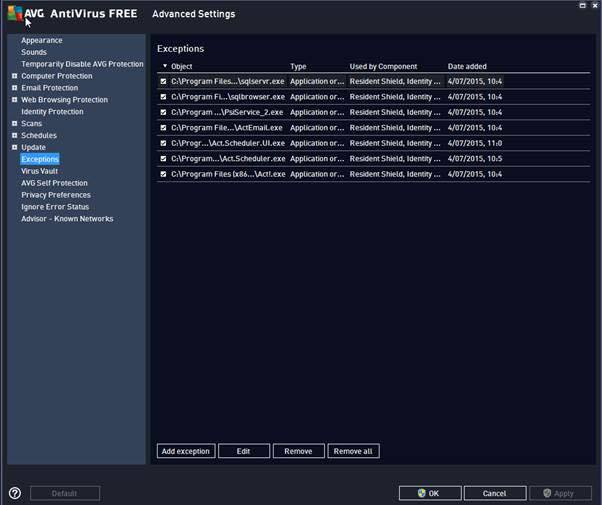
Task: Click the window restore icon
Action: click(582, 5)
